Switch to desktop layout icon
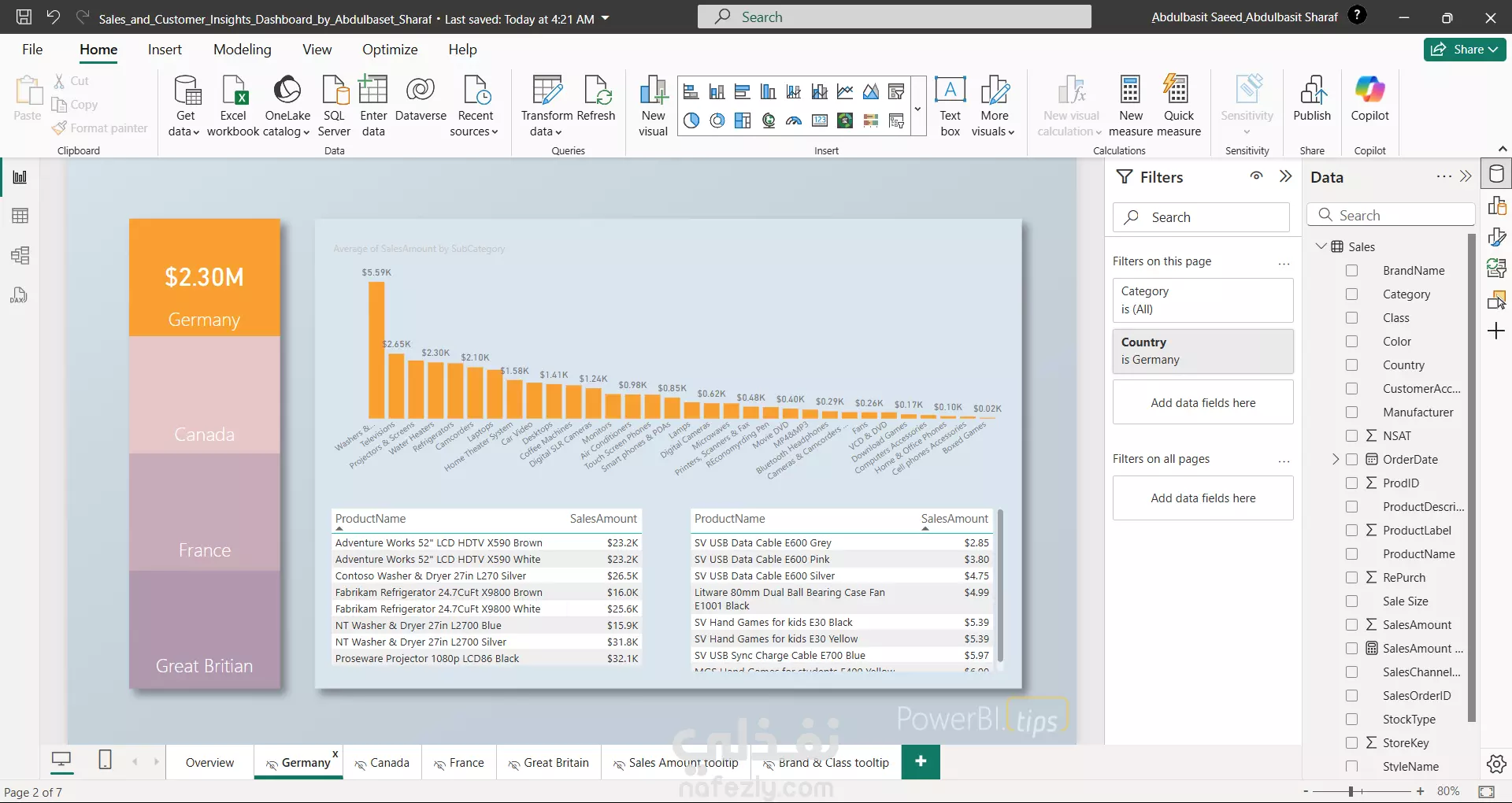 point(61,760)
